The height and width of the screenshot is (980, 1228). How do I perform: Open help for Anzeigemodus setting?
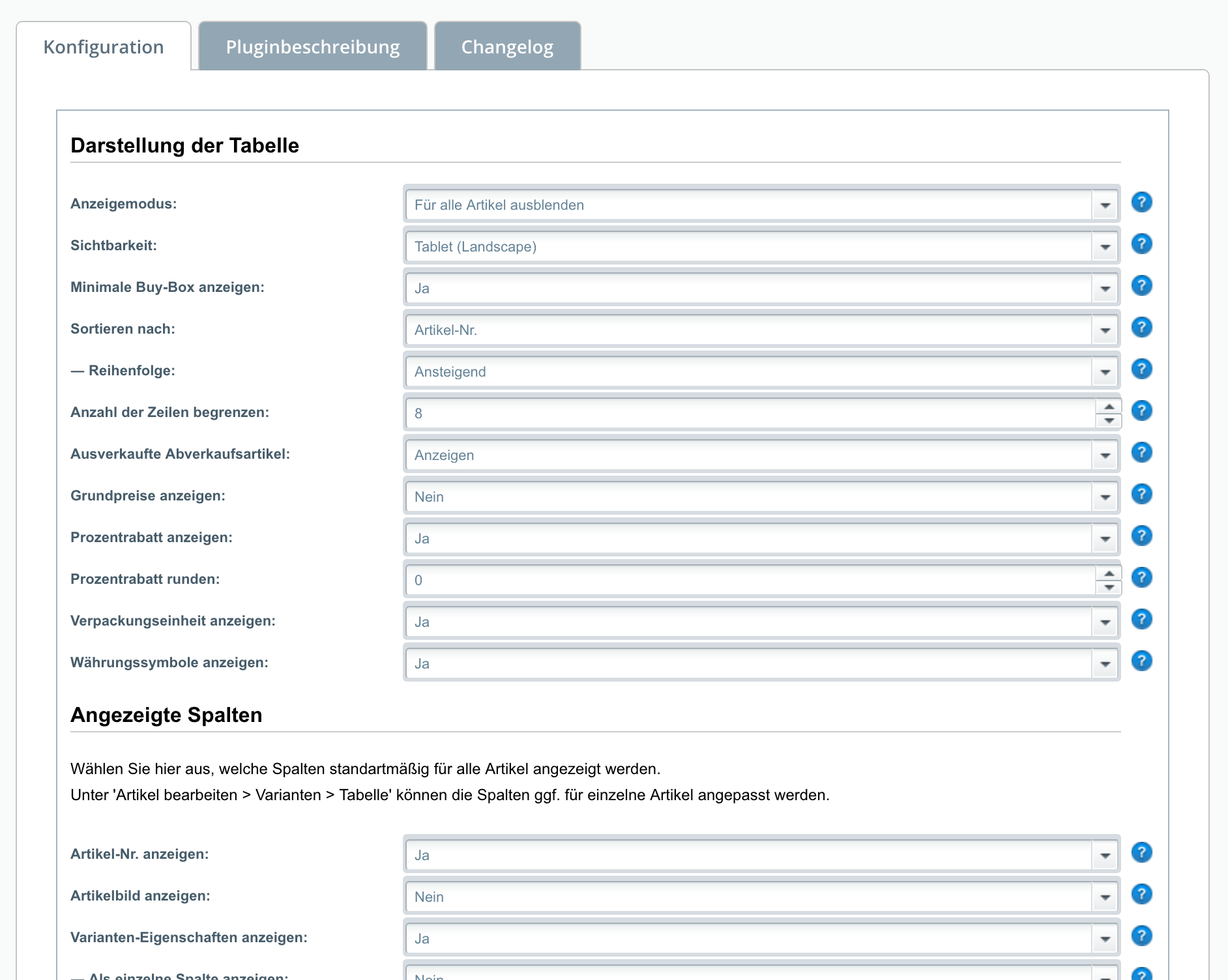pos(1141,202)
